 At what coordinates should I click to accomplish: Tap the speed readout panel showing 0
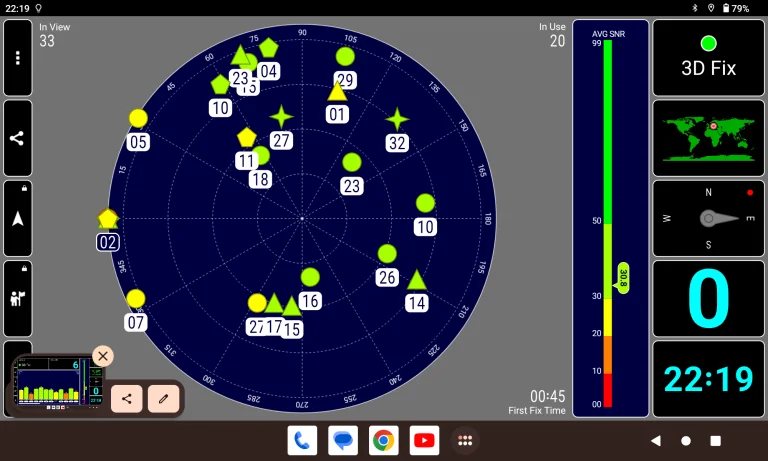[708, 298]
